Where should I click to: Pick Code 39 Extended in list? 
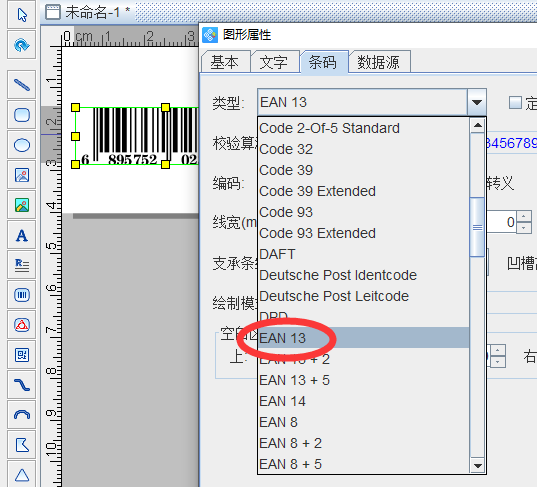[317, 191]
